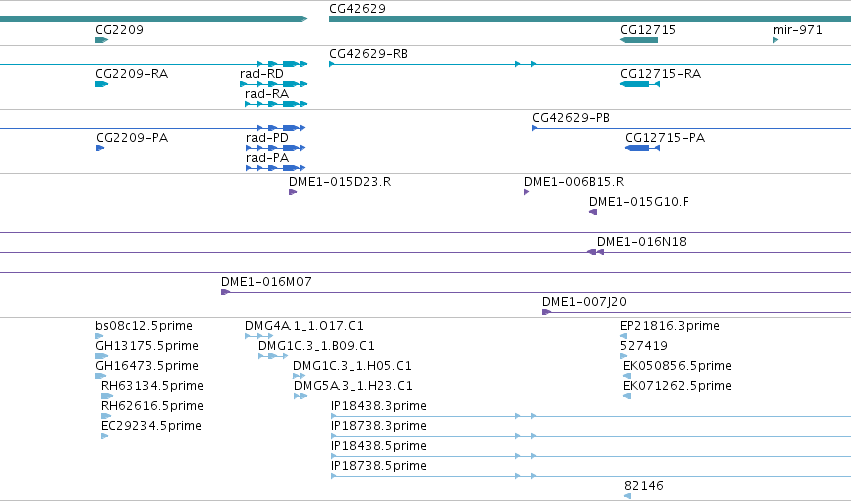
Task: Select the 82146 feature label
Action: click(x=644, y=486)
